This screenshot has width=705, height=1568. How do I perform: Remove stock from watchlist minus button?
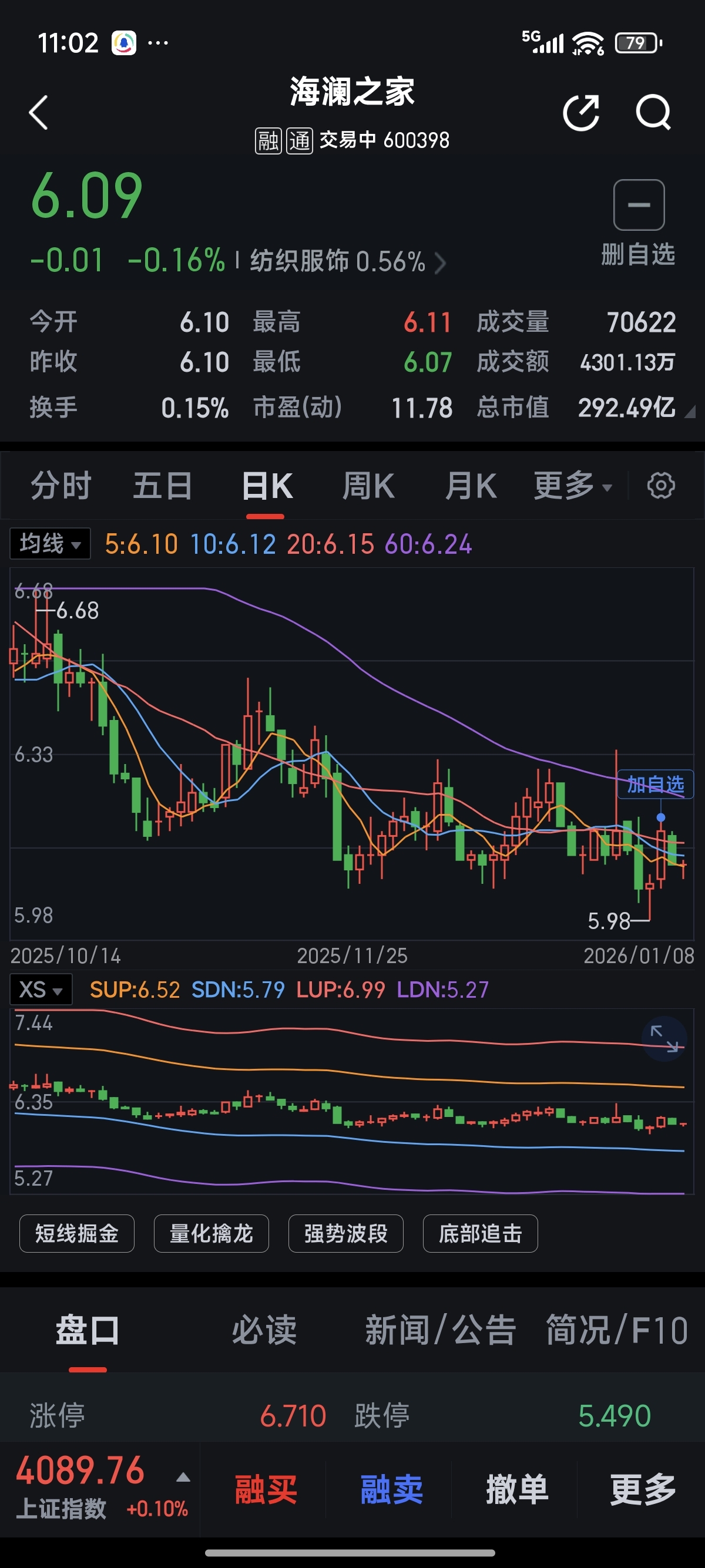coord(639,205)
